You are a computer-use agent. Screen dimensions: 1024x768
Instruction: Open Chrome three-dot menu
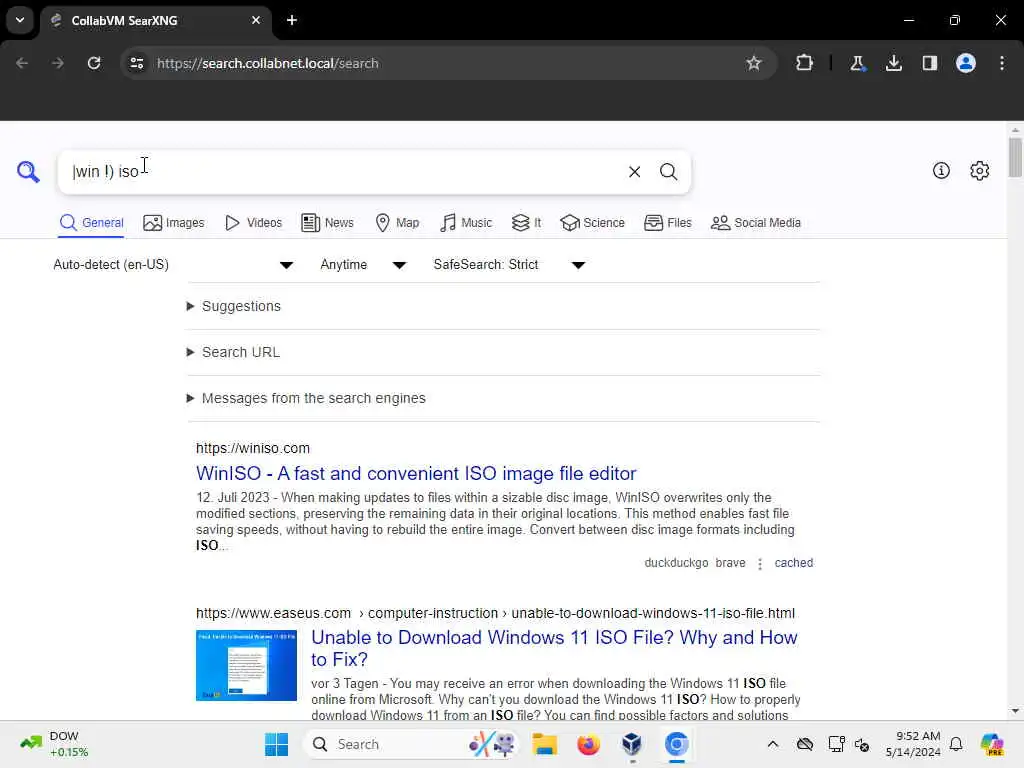point(1002,63)
